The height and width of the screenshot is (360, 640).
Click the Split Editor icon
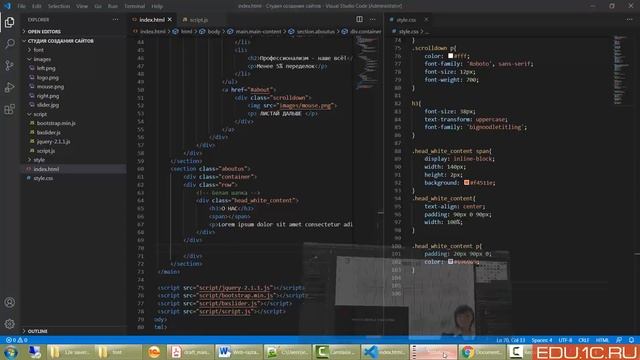pos(359,19)
